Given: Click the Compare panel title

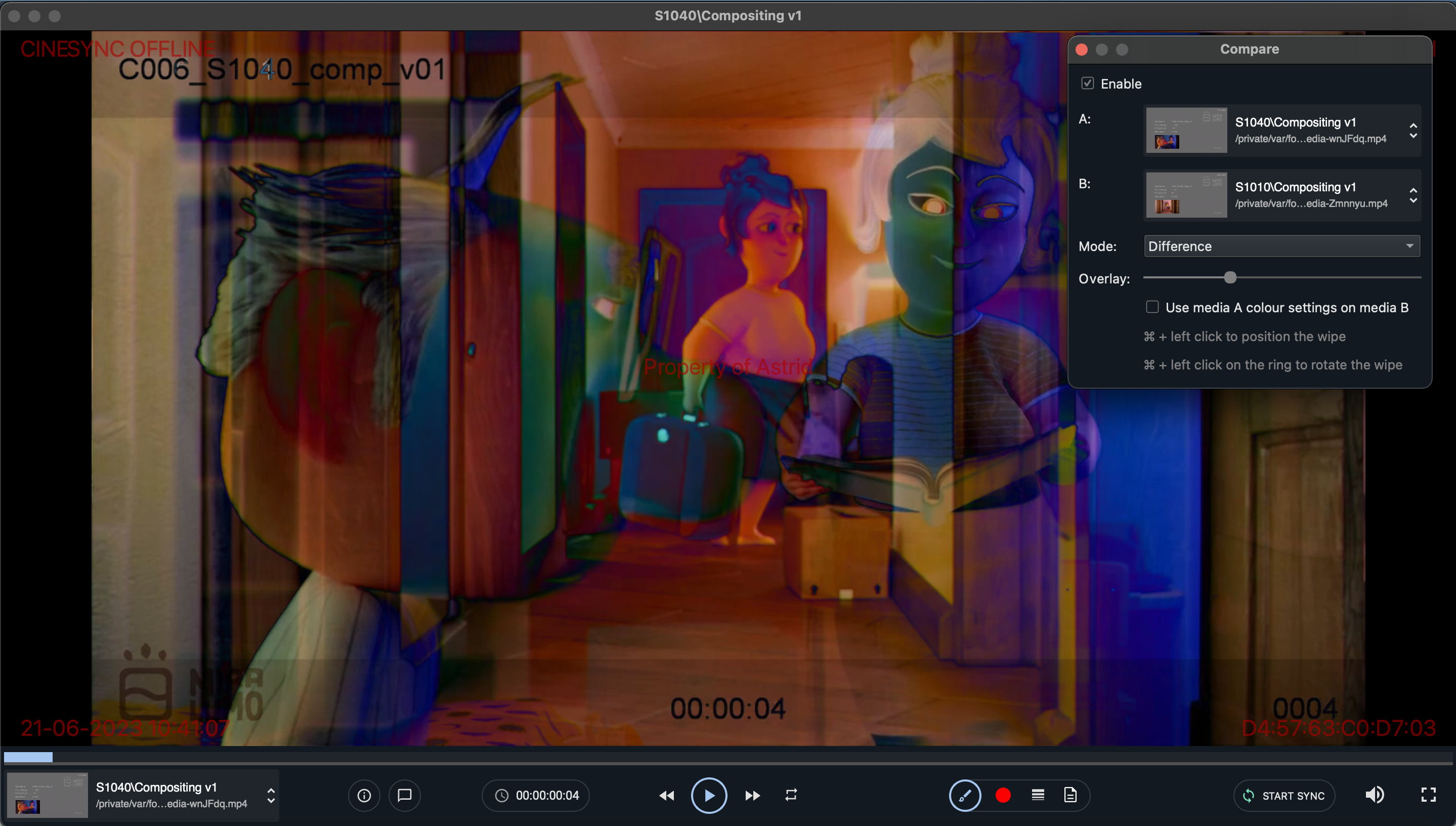Looking at the screenshot, I should tap(1249, 49).
